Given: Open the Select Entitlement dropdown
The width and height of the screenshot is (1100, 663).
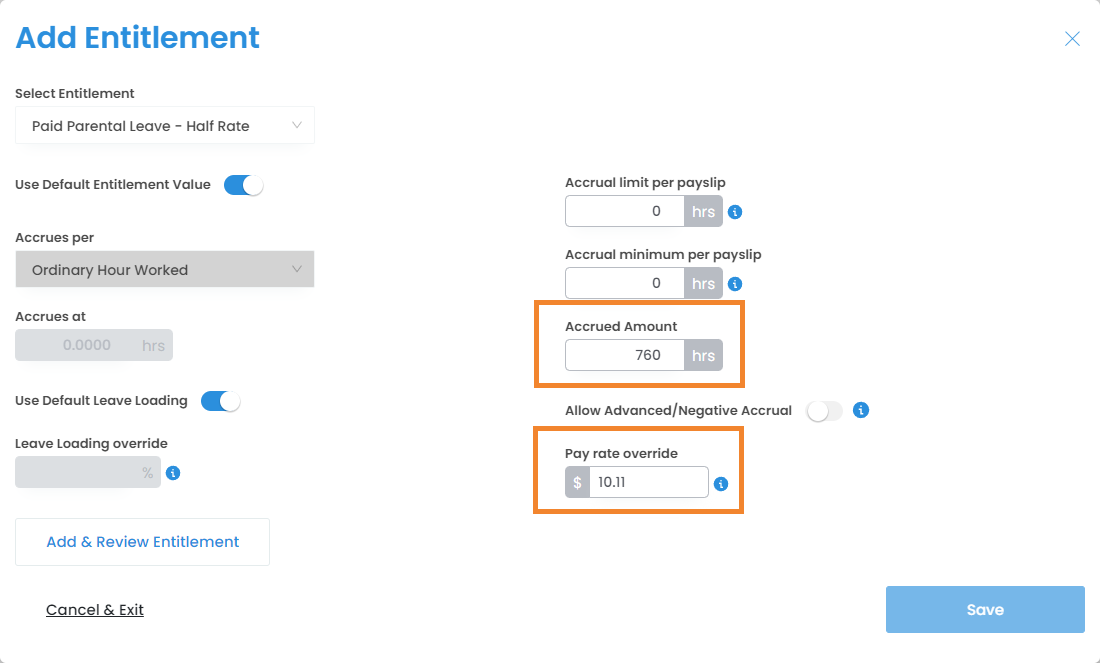Looking at the screenshot, I should 165,126.
